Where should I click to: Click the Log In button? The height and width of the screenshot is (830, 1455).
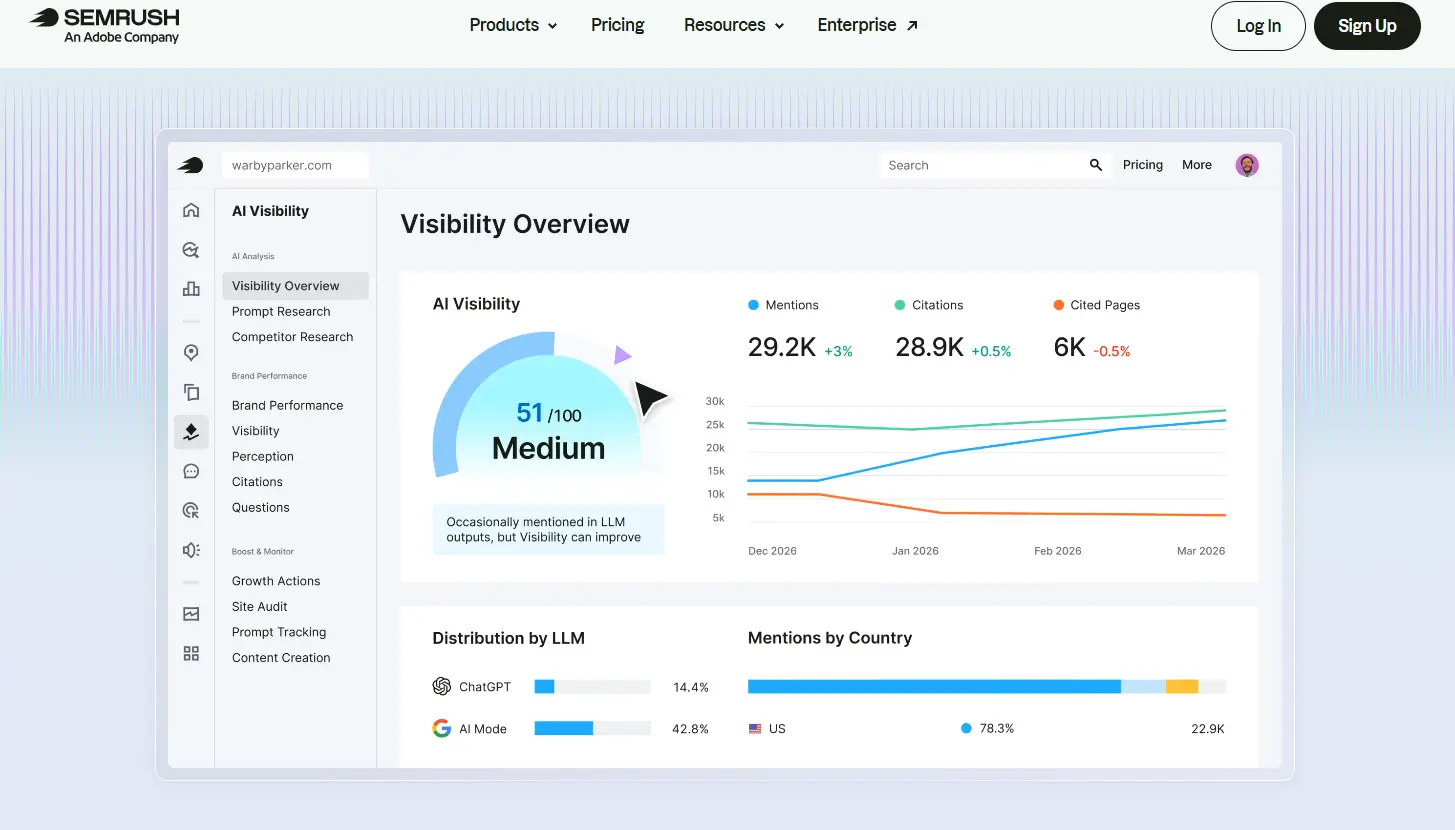(x=1258, y=26)
